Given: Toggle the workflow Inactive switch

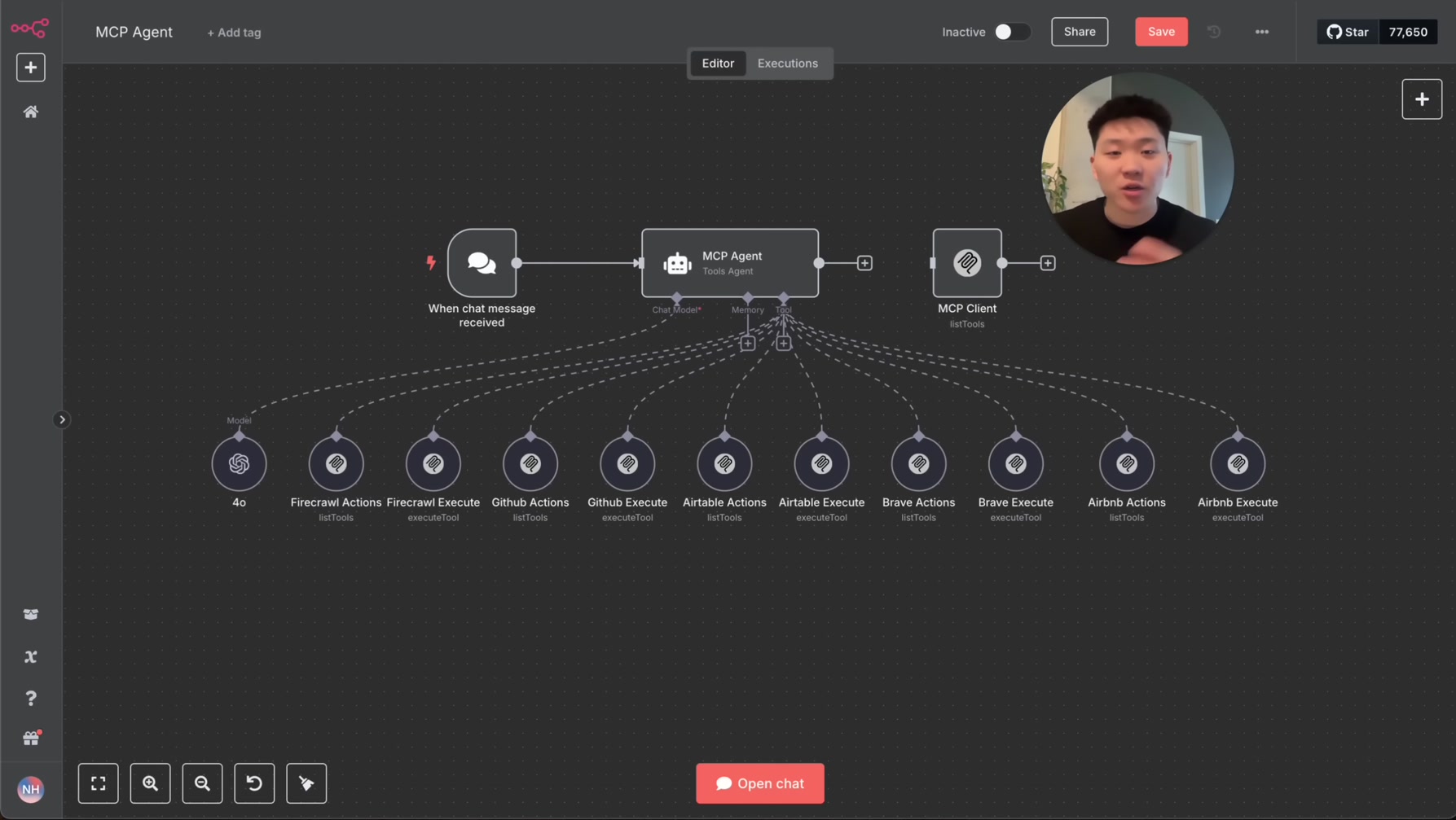Looking at the screenshot, I should (x=1012, y=32).
